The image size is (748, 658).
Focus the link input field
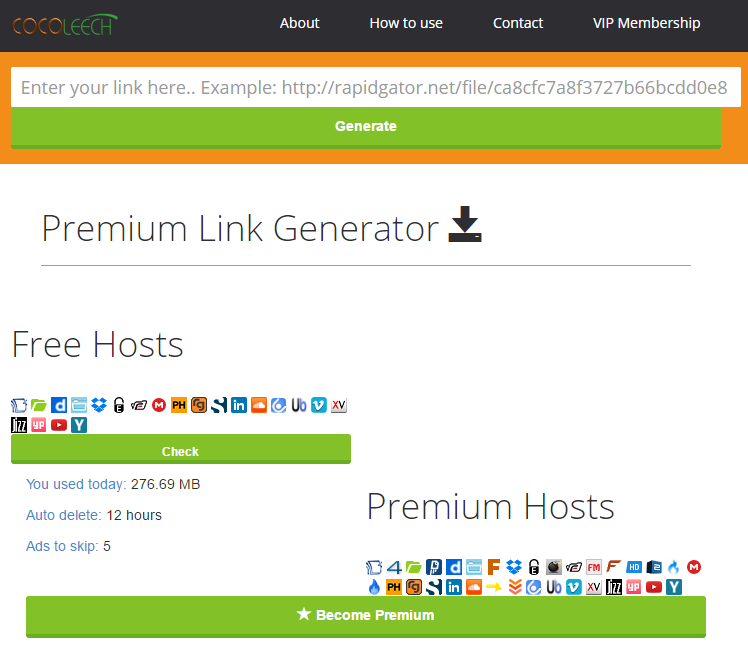coord(376,87)
